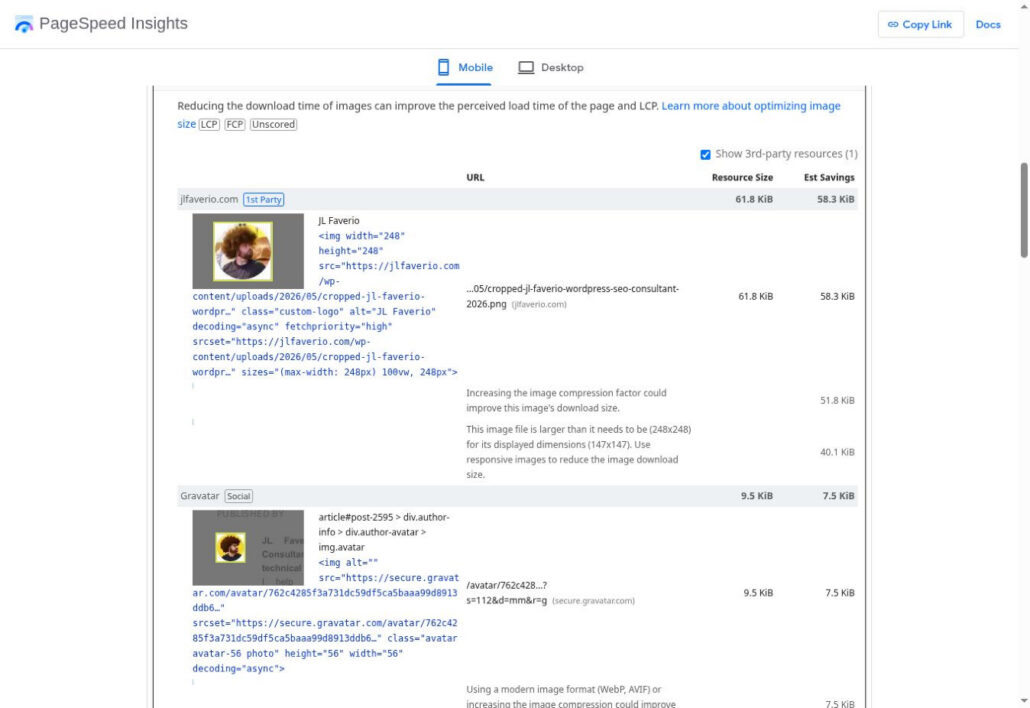Click the secure.gravatar.com avatar URL
This screenshot has width=1030, height=708.
(506, 593)
